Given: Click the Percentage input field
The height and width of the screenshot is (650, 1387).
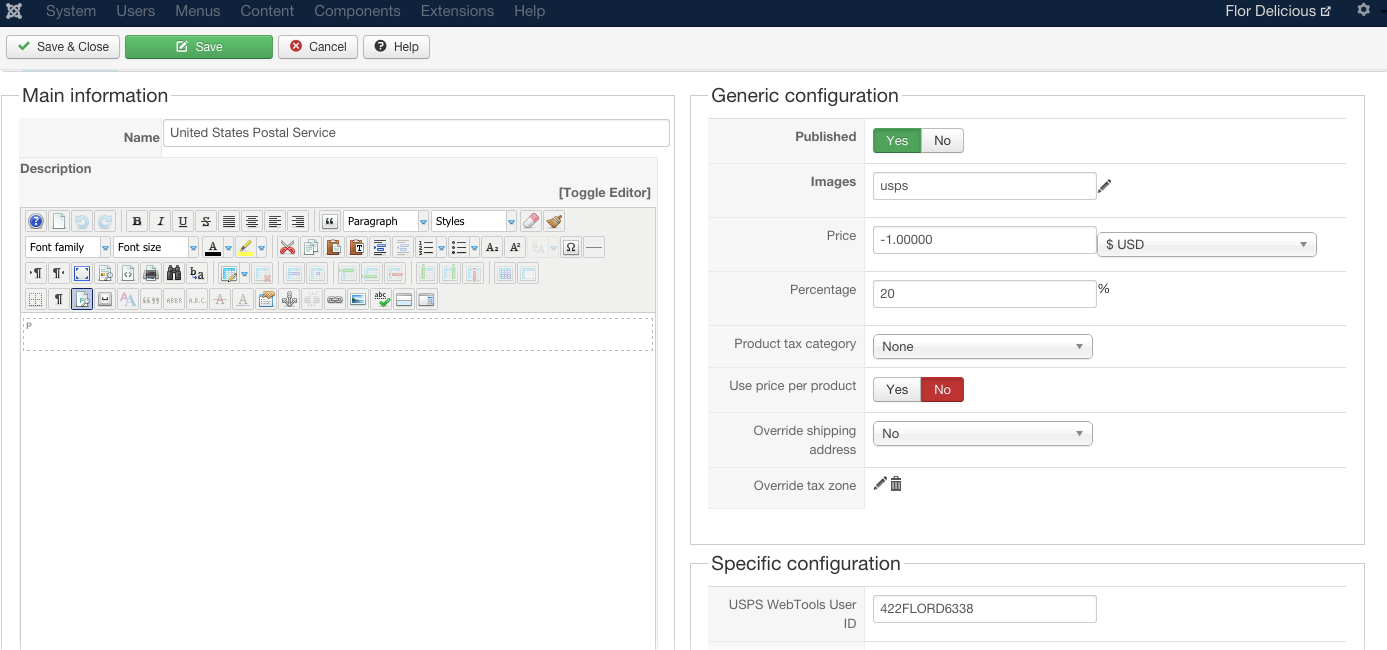Looking at the screenshot, I should point(985,294).
